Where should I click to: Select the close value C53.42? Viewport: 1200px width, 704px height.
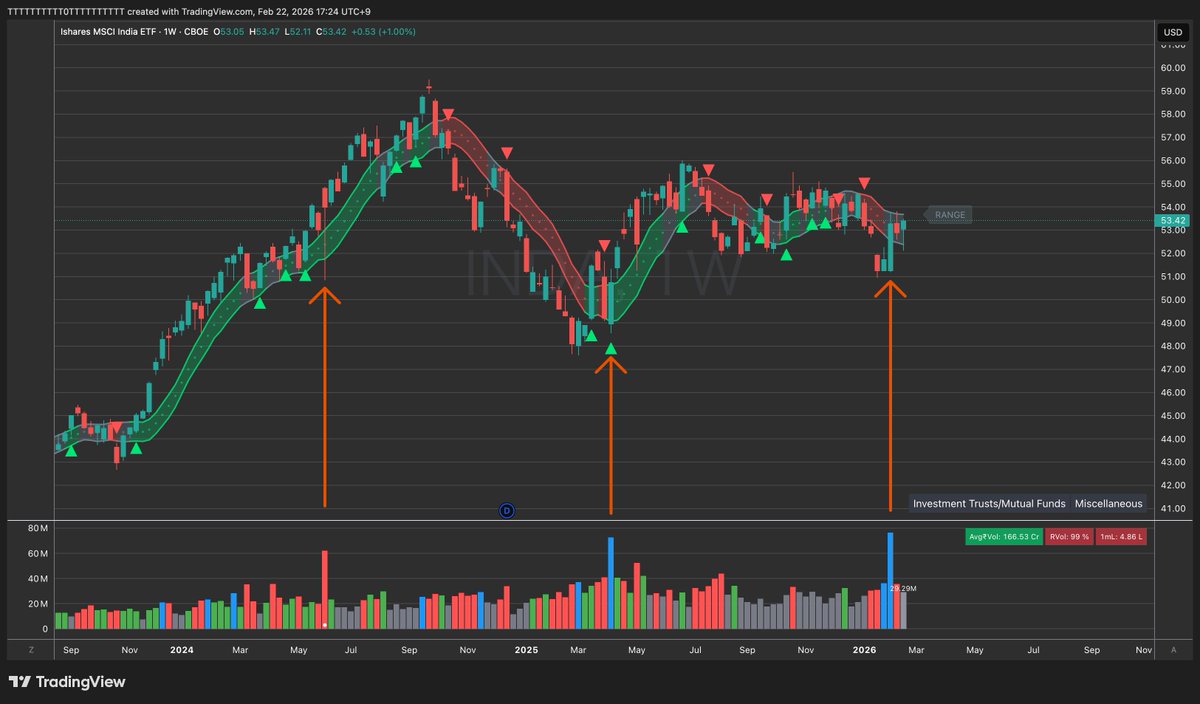pyautogui.click(x=333, y=32)
